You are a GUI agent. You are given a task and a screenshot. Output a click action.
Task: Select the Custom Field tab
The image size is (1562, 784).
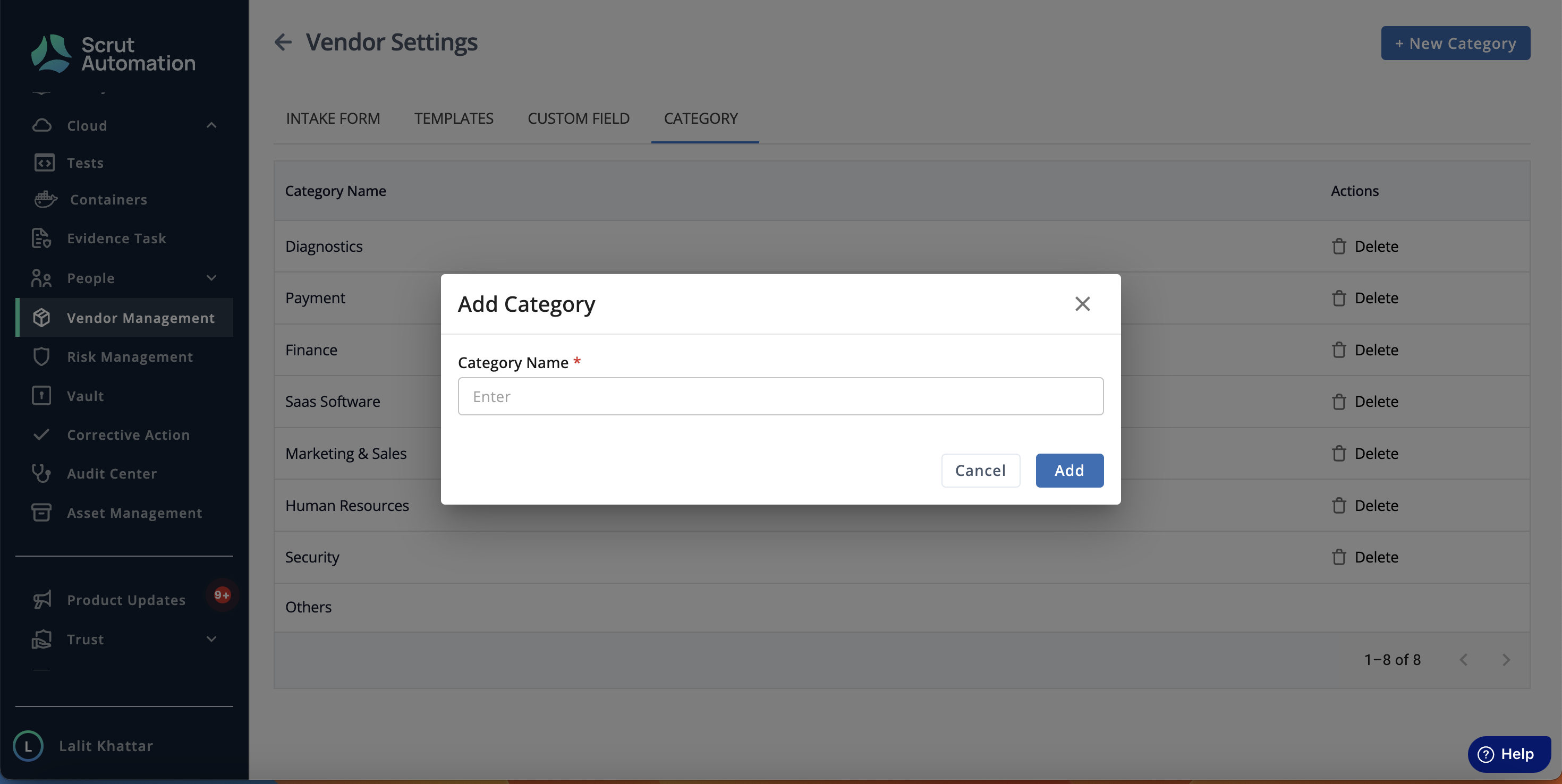579,118
